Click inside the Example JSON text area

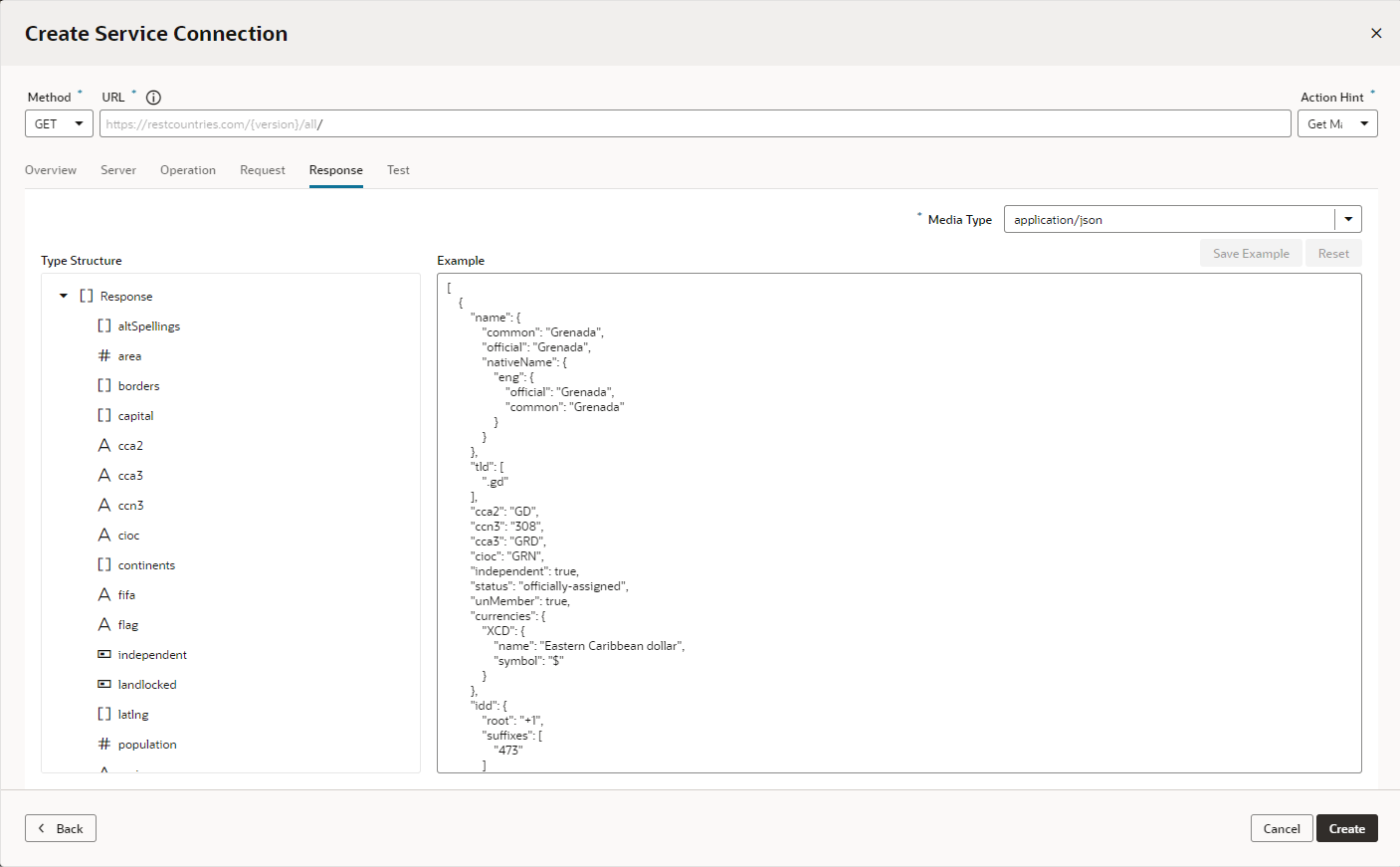[900, 524]
